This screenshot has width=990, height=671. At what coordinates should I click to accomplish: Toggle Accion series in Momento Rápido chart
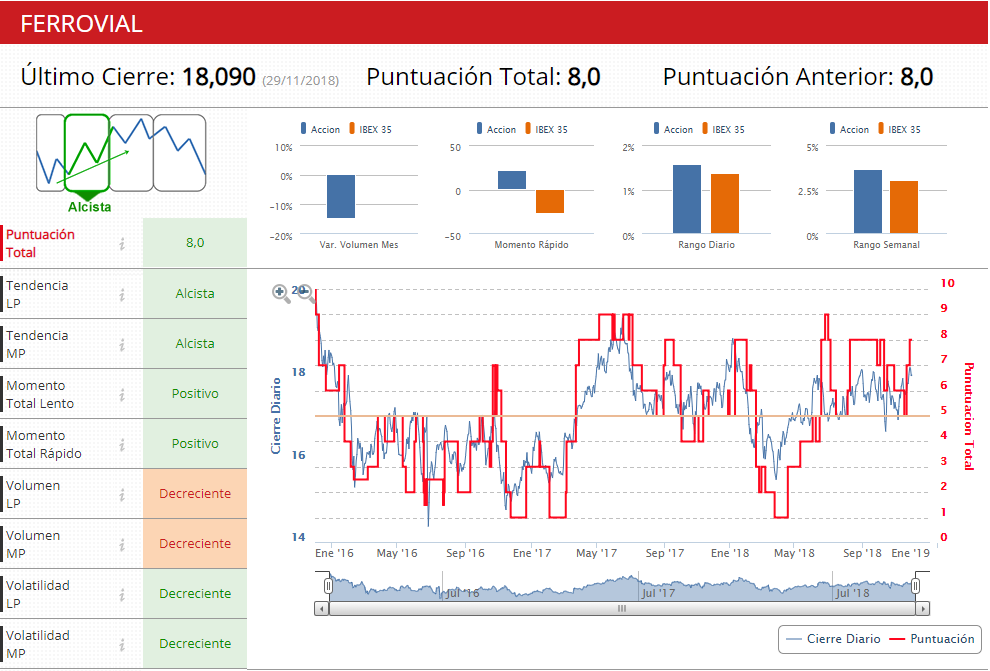click(x=497, y=129)
